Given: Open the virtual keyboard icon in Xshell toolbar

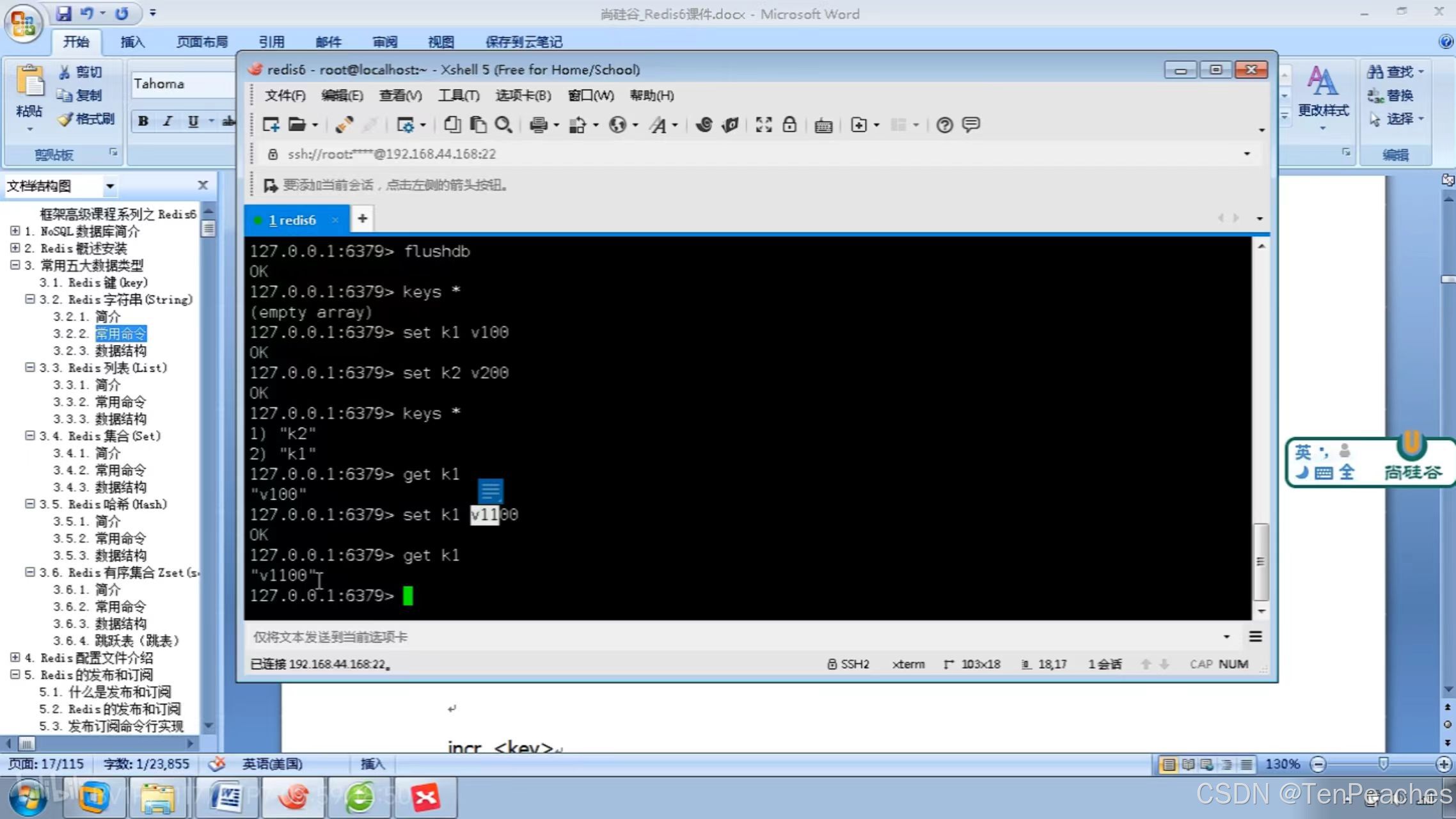Looking at the screenshot, I should coord(823,125).
